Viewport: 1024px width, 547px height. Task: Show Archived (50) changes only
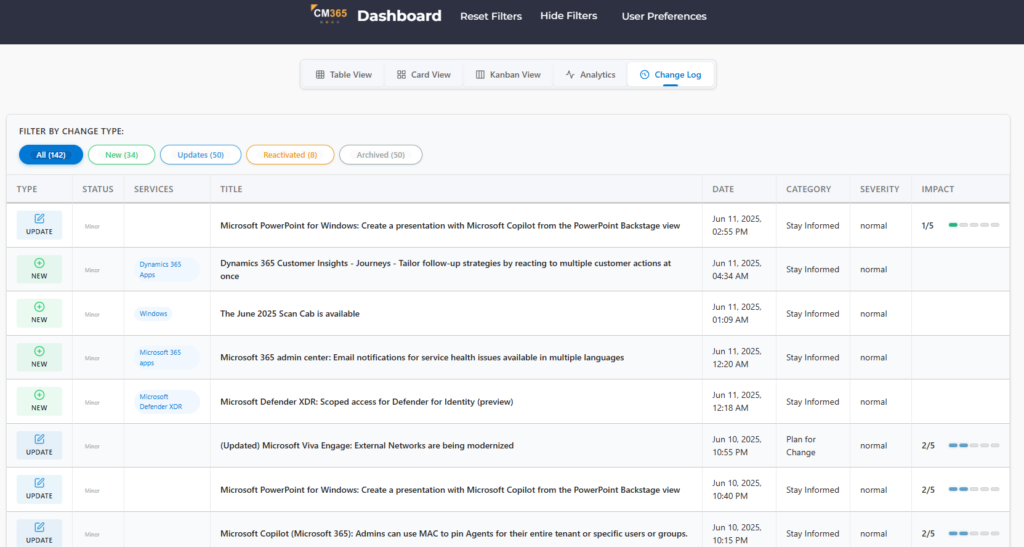coord(380,155)
